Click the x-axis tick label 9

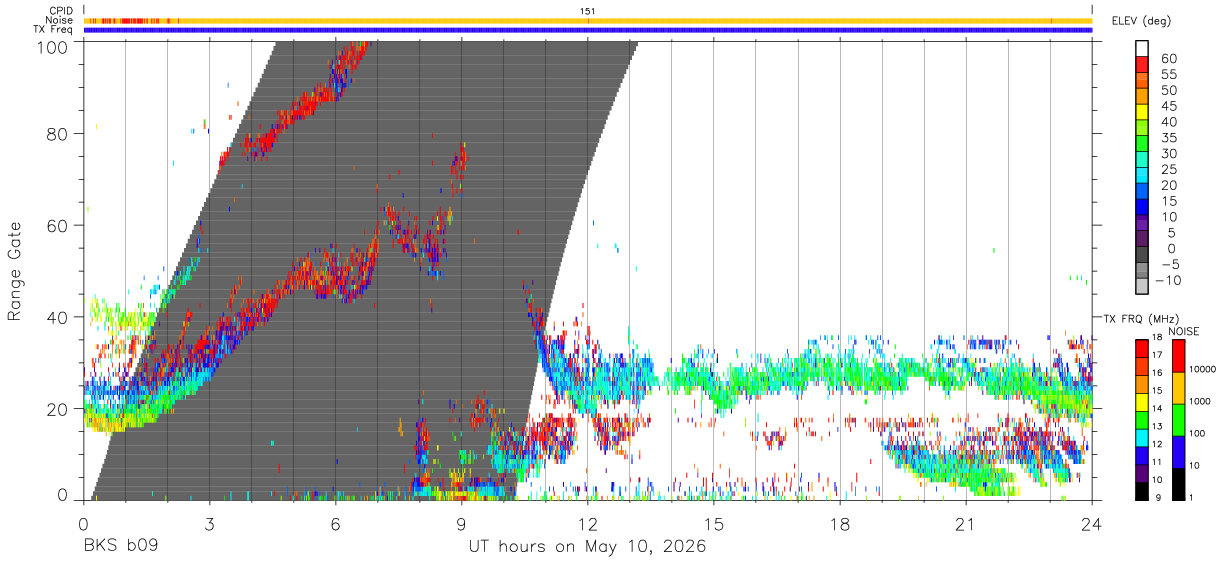[x=461, y=524]
